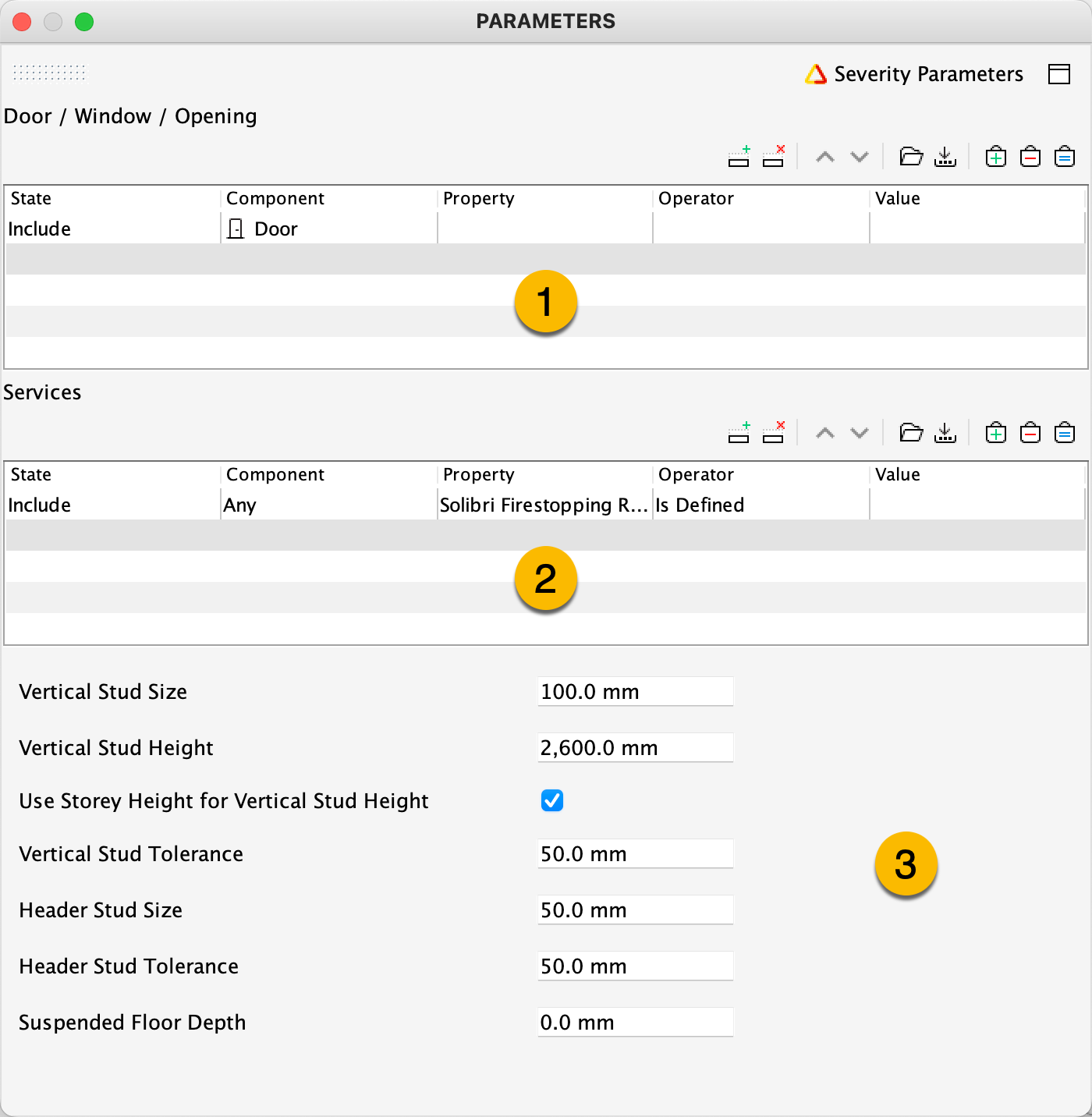The height and width of the screenshot is (1117, 1092).
Task: Edit the Vertical Stud Height field
Action: tap(635, 747)
